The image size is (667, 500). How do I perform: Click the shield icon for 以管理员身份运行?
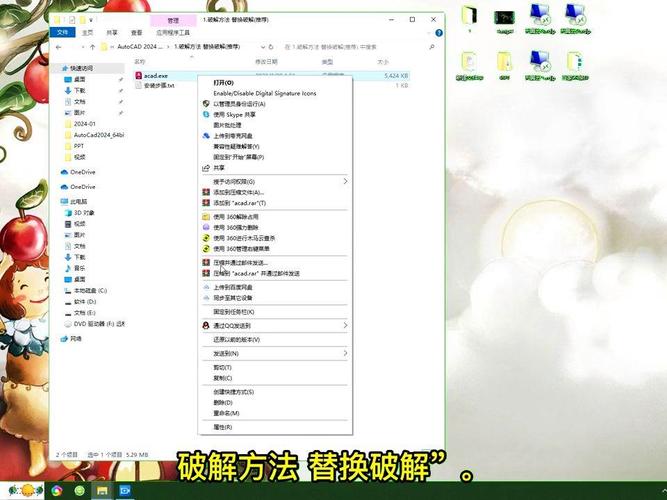coord(206,103)
